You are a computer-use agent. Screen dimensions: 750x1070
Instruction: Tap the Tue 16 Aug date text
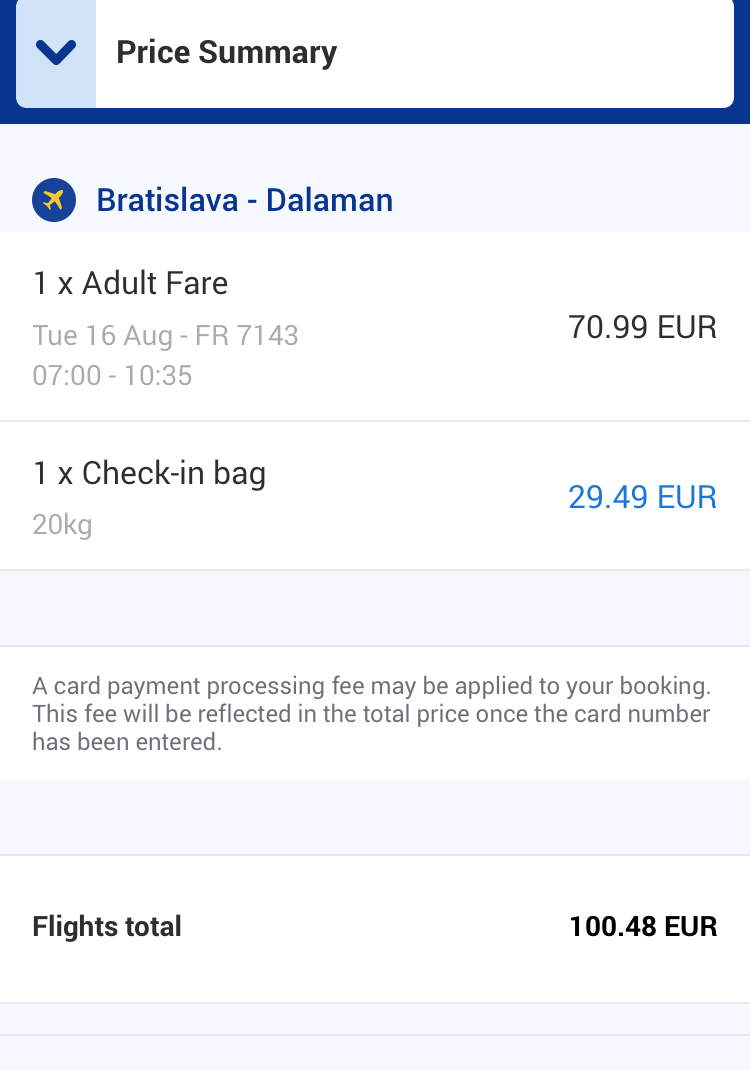pyautogui.click(x=102, y=335)
